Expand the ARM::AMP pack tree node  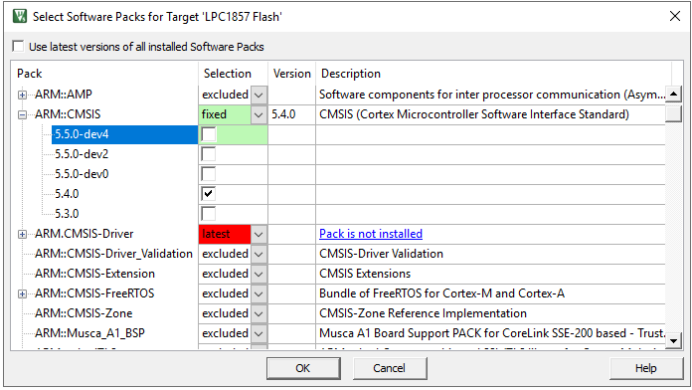[22, 95]
